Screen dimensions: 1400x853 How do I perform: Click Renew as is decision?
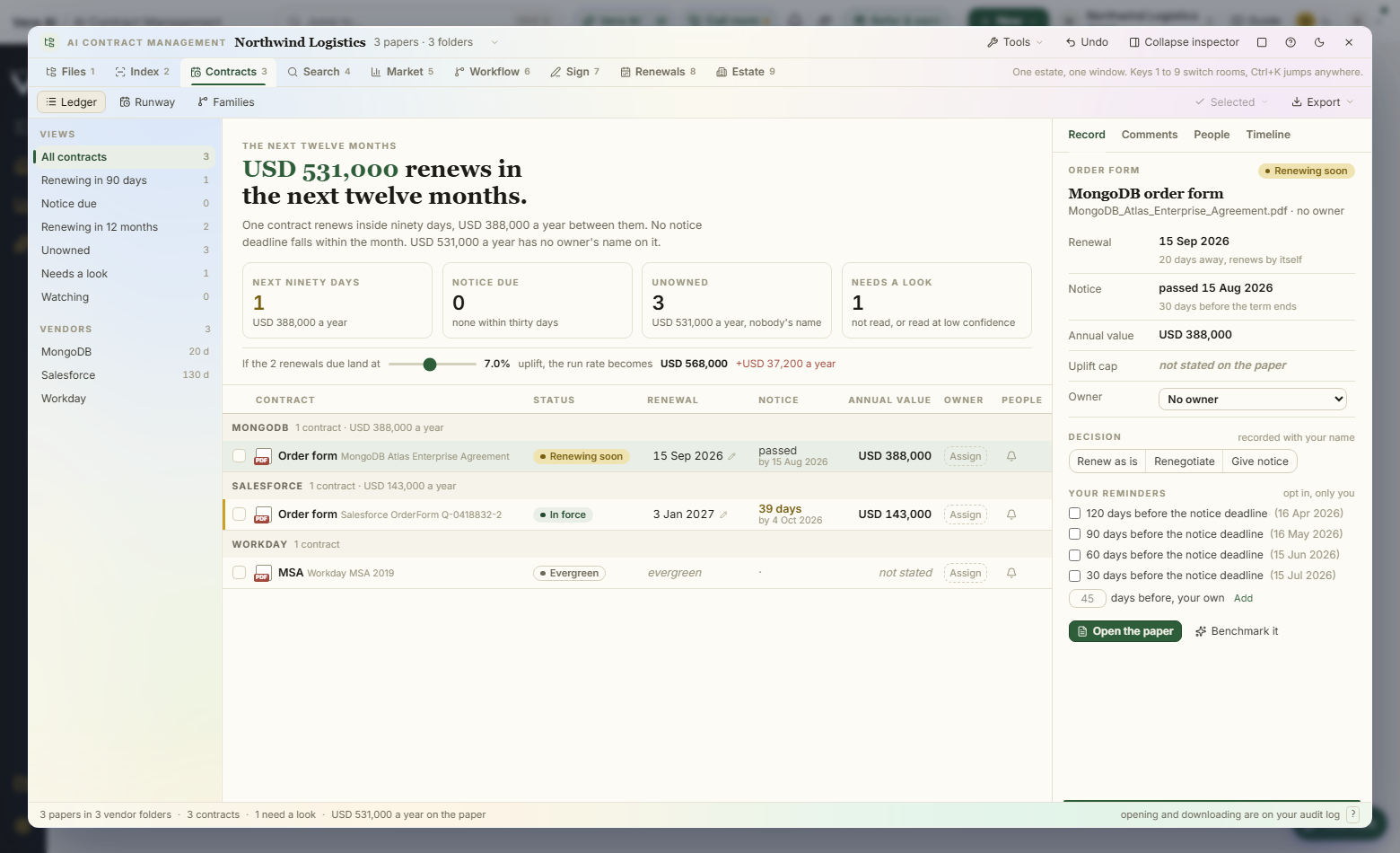pyautogui.click(x=1107, y=462)
